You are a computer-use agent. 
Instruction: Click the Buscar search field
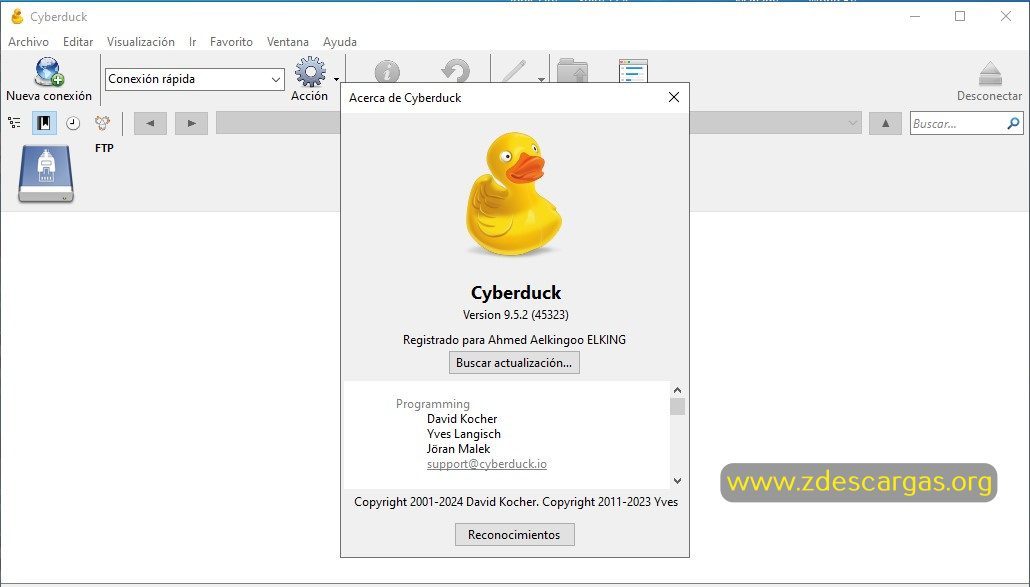click(x=966, y=123)
